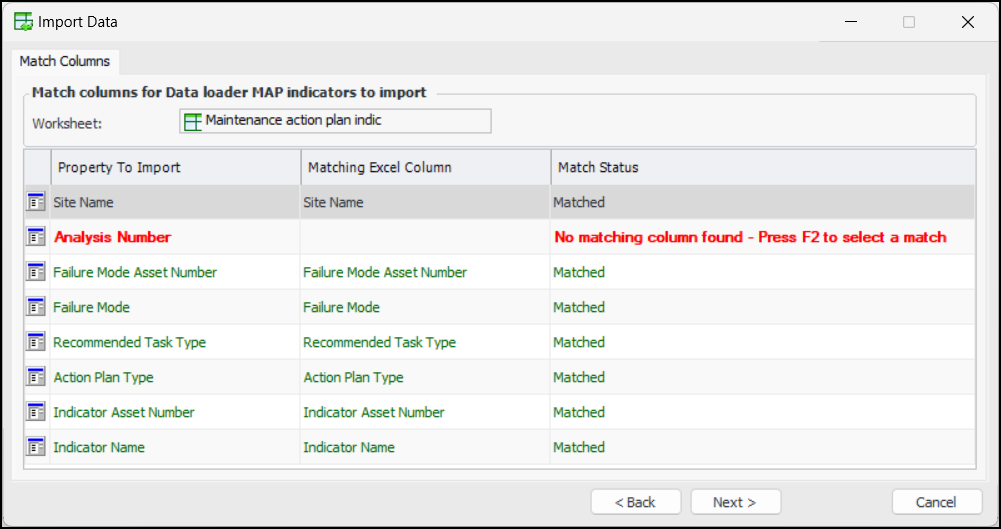1001x529 pixels.
Task: Click the Indicator Name row icon
Action: [x=37, y=447]
